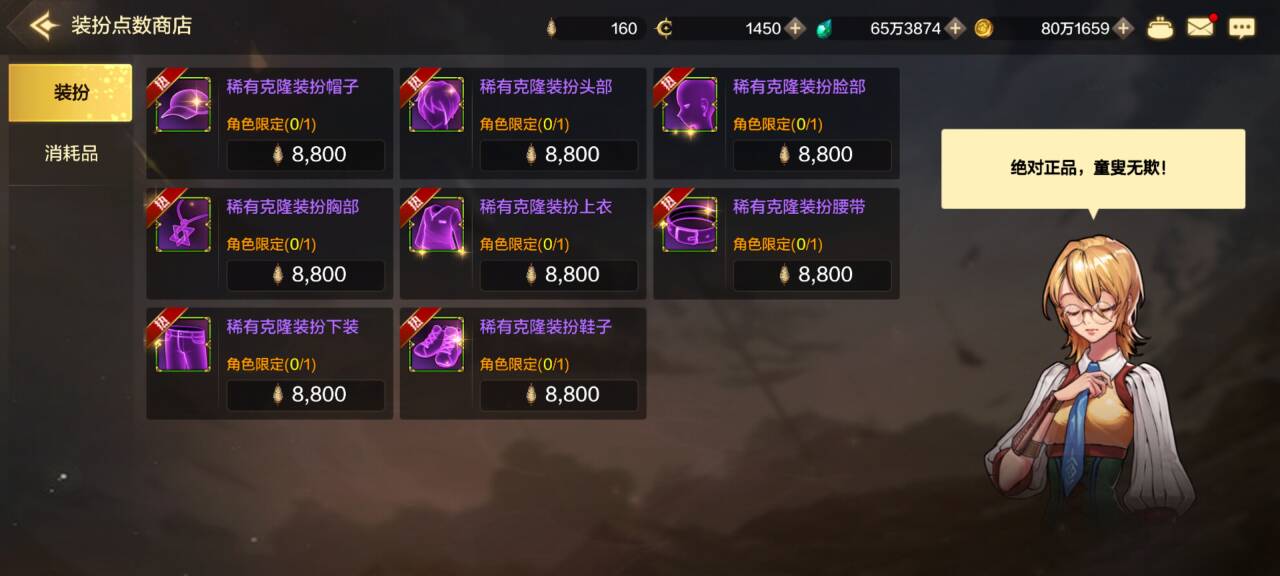Open the gold pouch icon beside mail
1280x576 pixels.
pos(1160,28)
